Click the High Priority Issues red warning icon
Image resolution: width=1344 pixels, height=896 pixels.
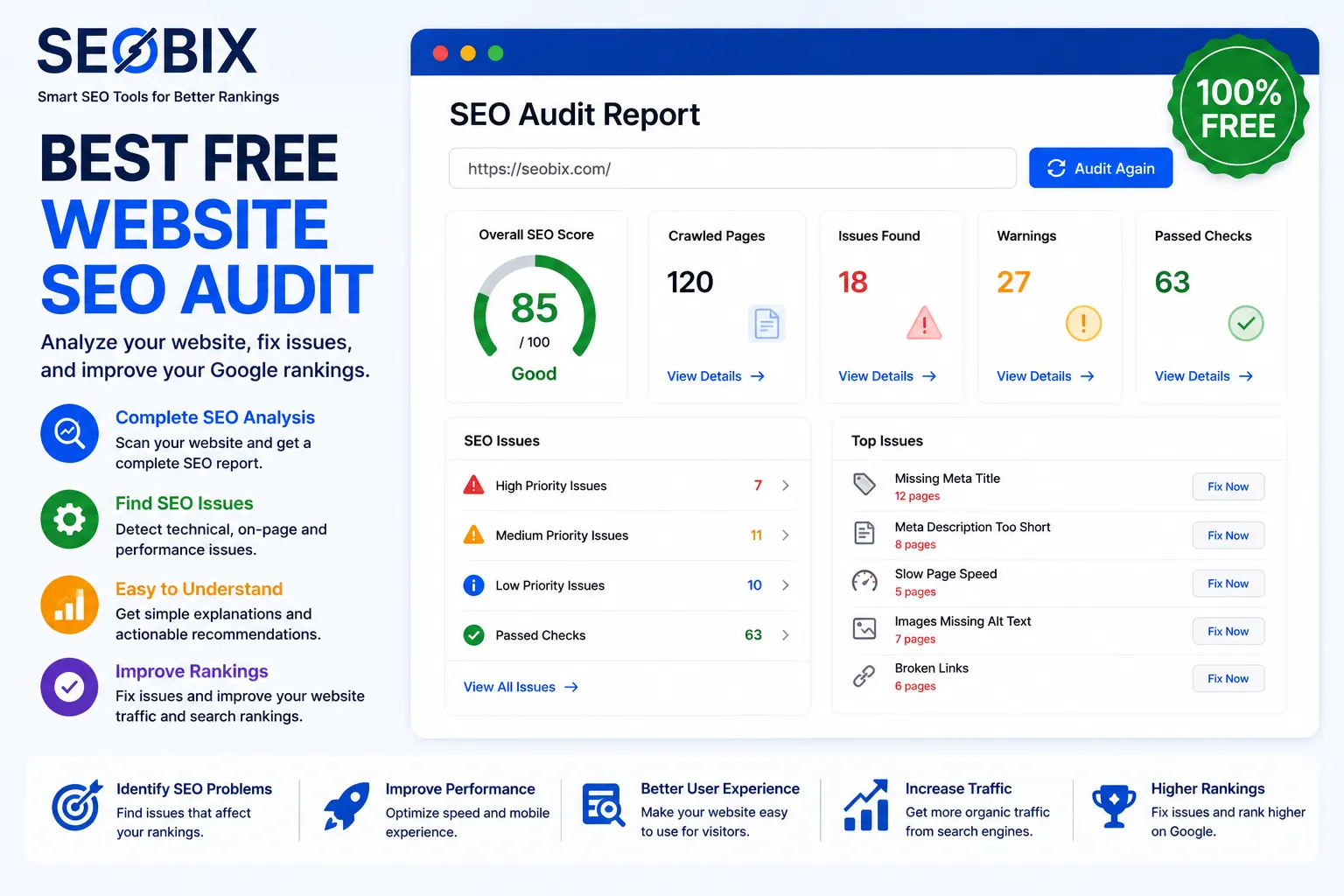point(473,485)
